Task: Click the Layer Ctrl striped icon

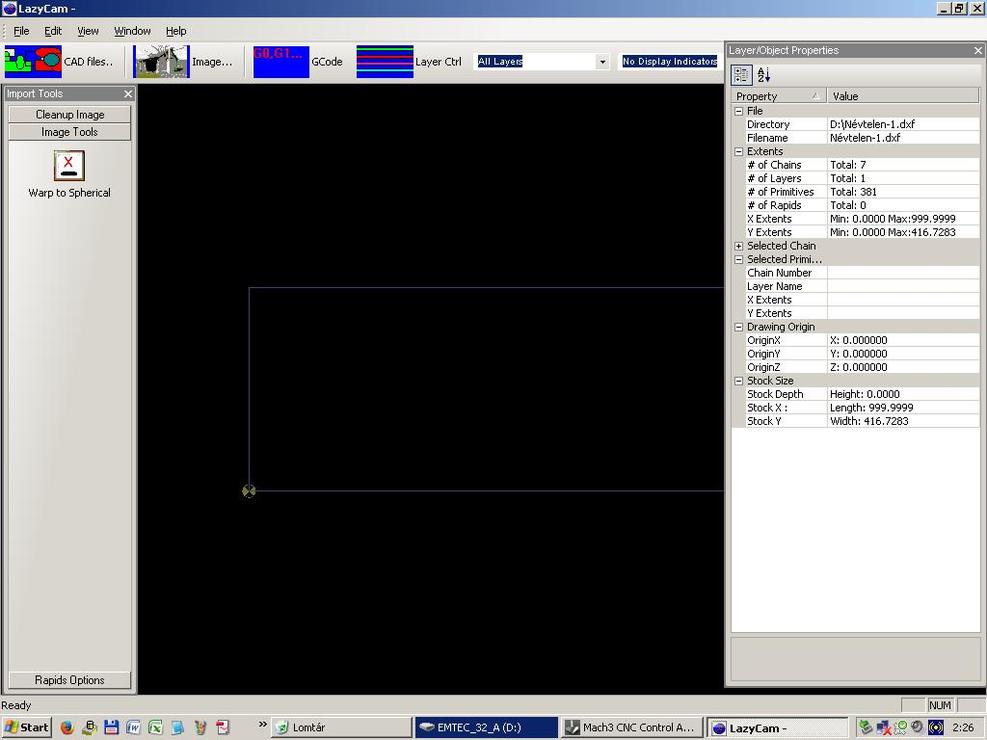Action: pos(384,61)
